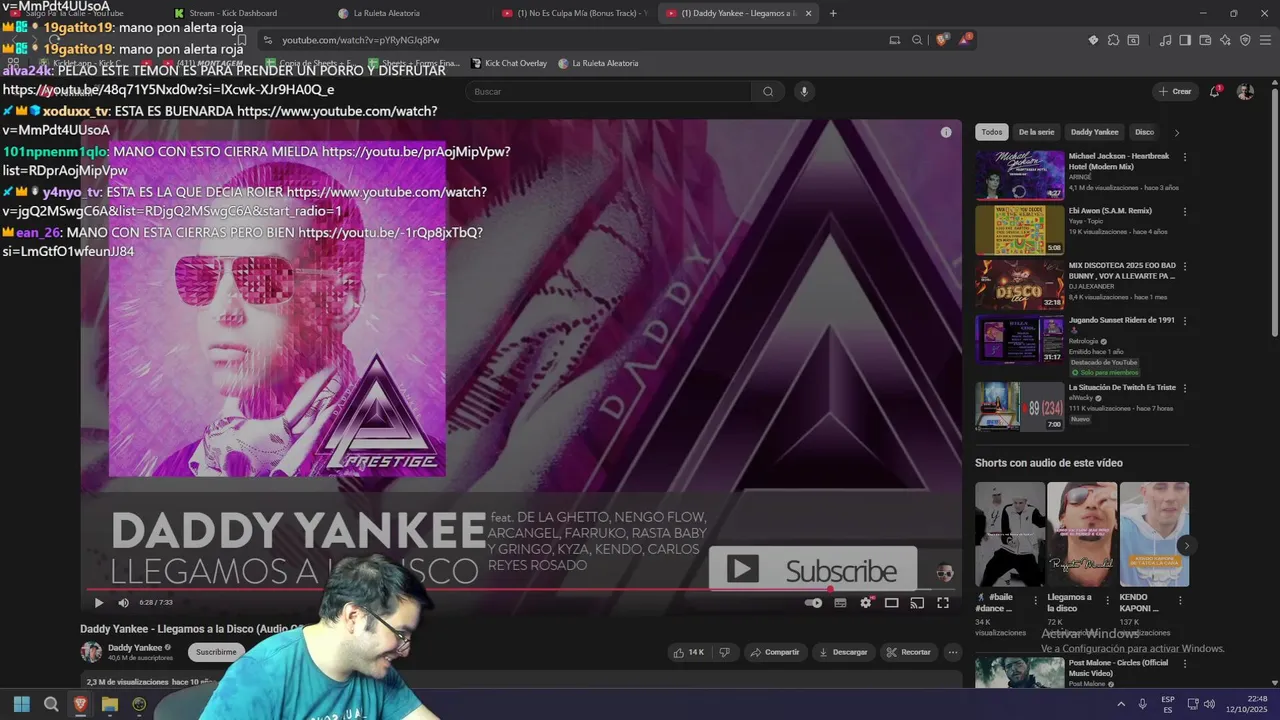Open Windows Start menu

[x=22, y=704]
